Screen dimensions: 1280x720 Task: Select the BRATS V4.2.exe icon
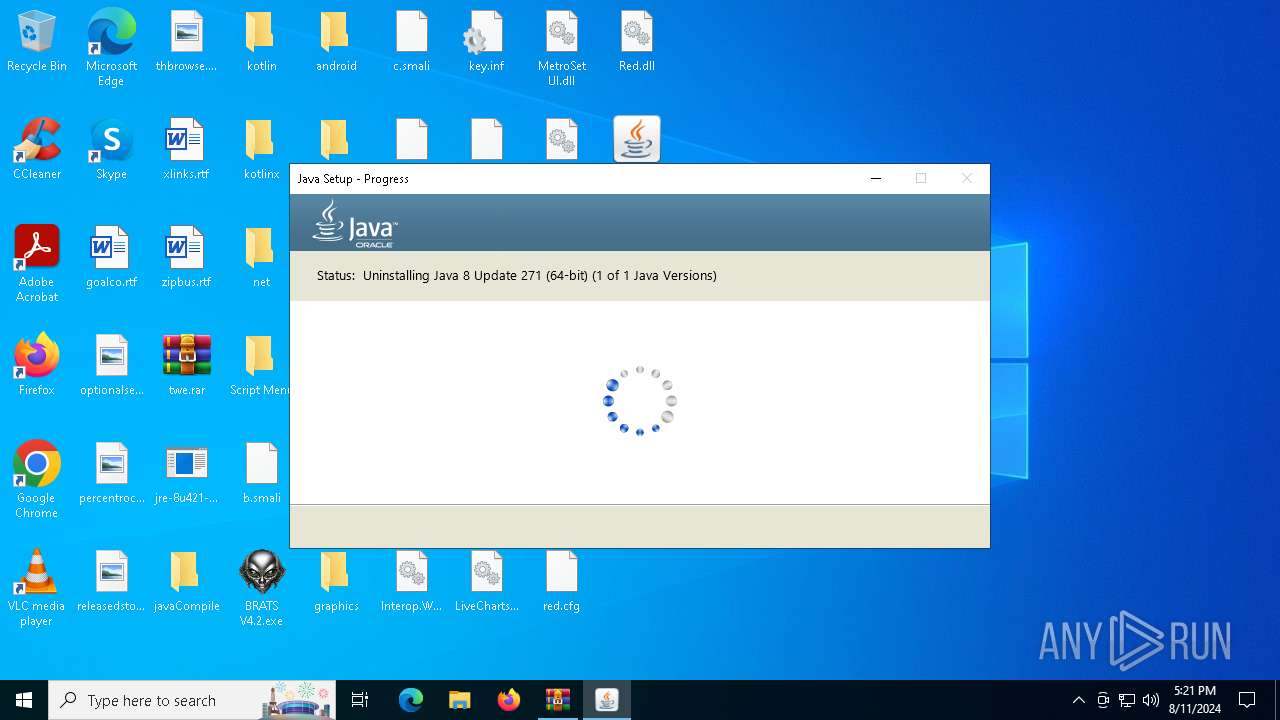pyautogui.click(x=261, y=587)
